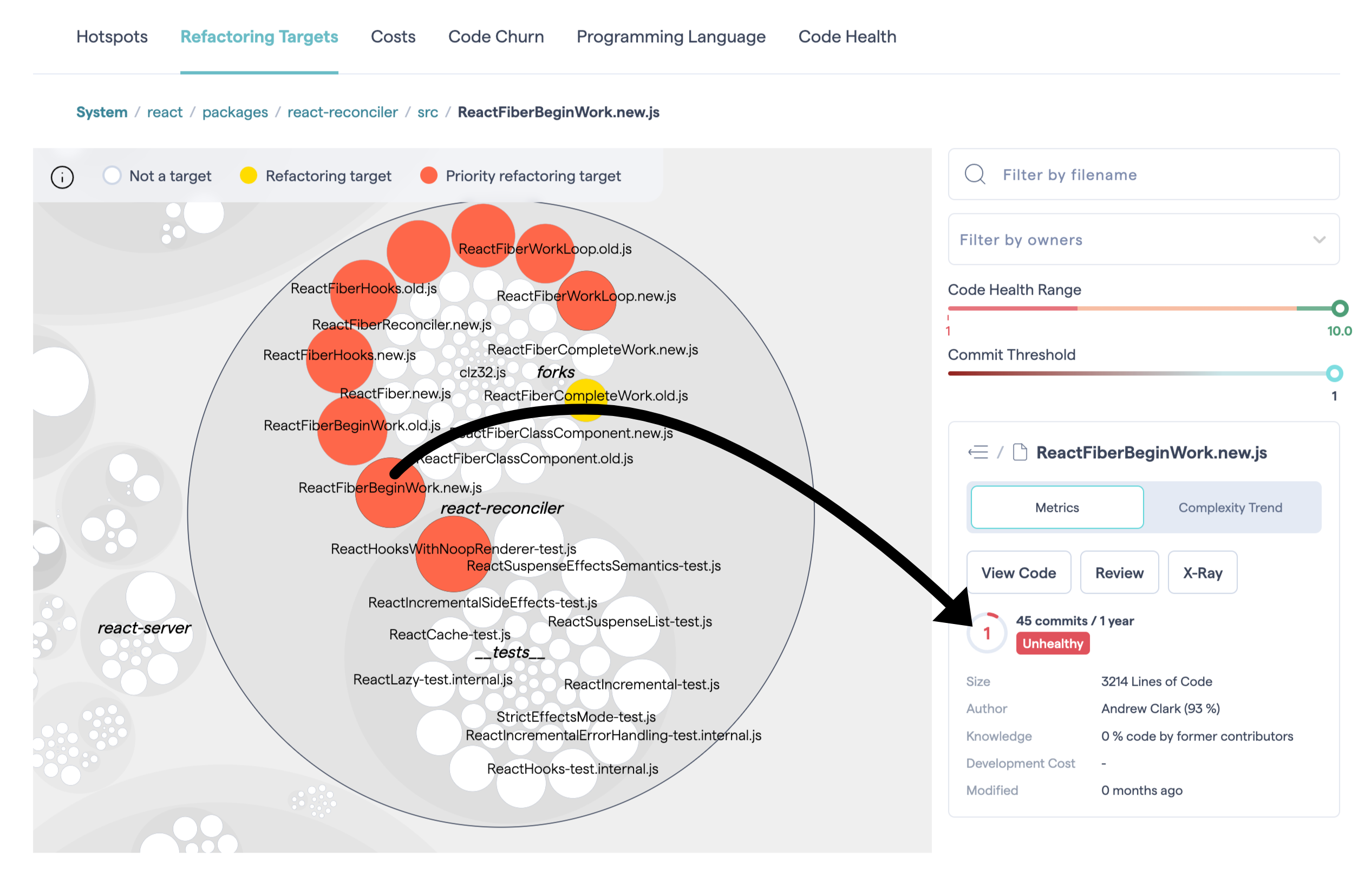Viewport: 1372px width, 871px height.
Task: Click the file document icon beside ReactFiberBeginWork.new.js
Action: [x=1020, y=452]
